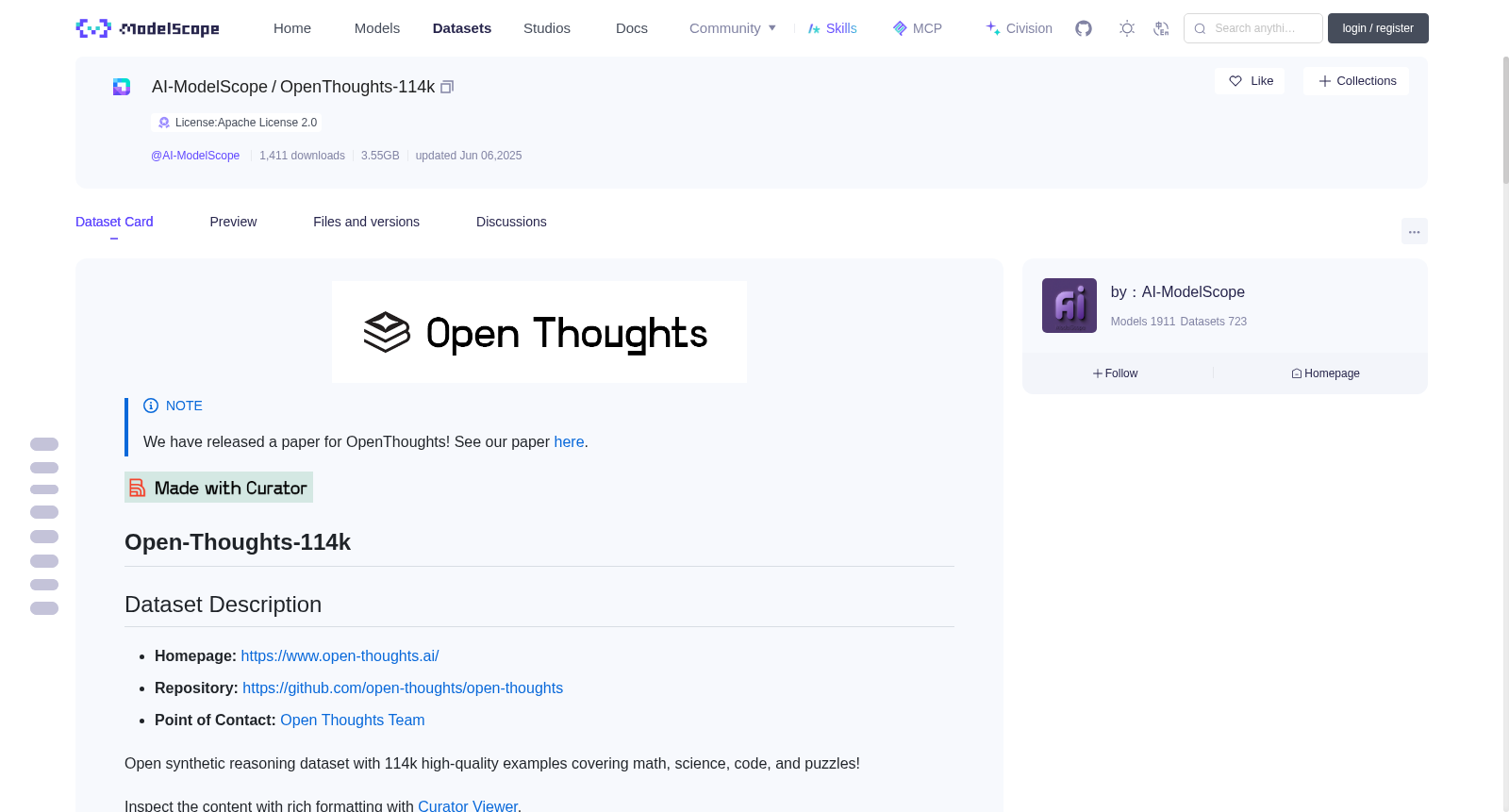Screen dimensions: 1509x812
Task: Copy dataset name with copy icon
Action: (x=447, y=87)
